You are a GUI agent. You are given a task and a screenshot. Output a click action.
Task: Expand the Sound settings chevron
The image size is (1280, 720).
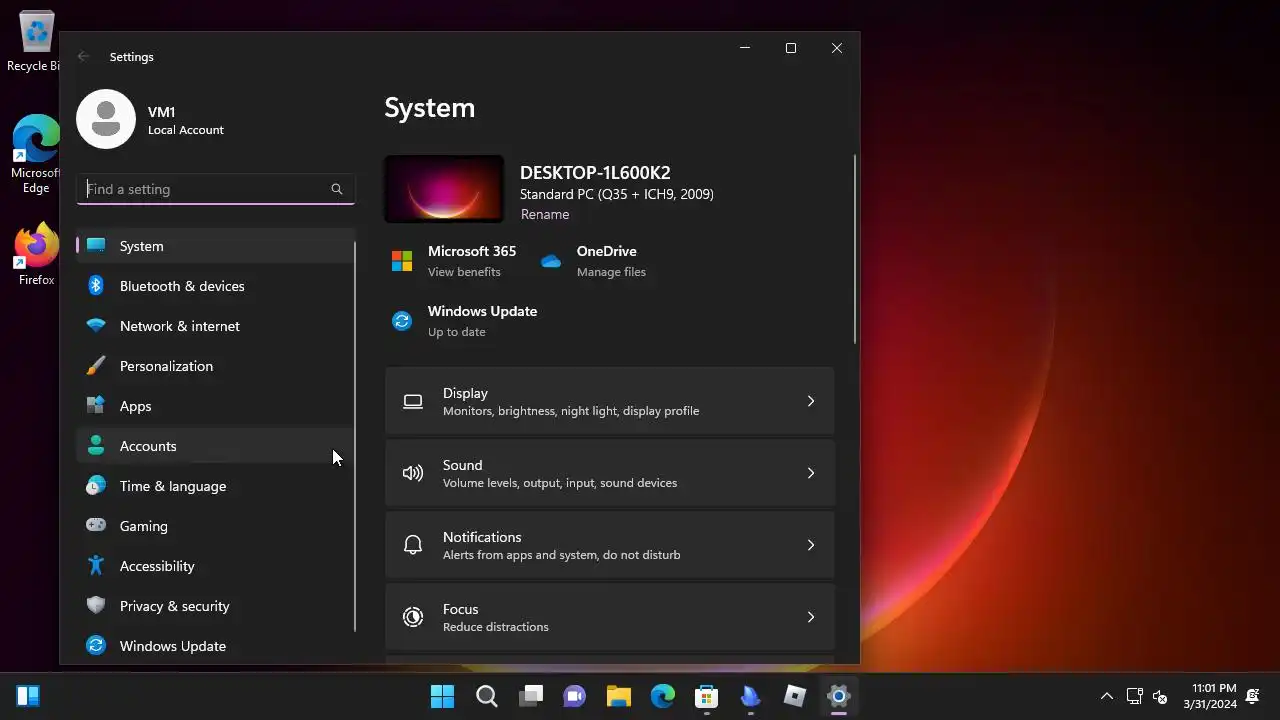coord(811,473)
